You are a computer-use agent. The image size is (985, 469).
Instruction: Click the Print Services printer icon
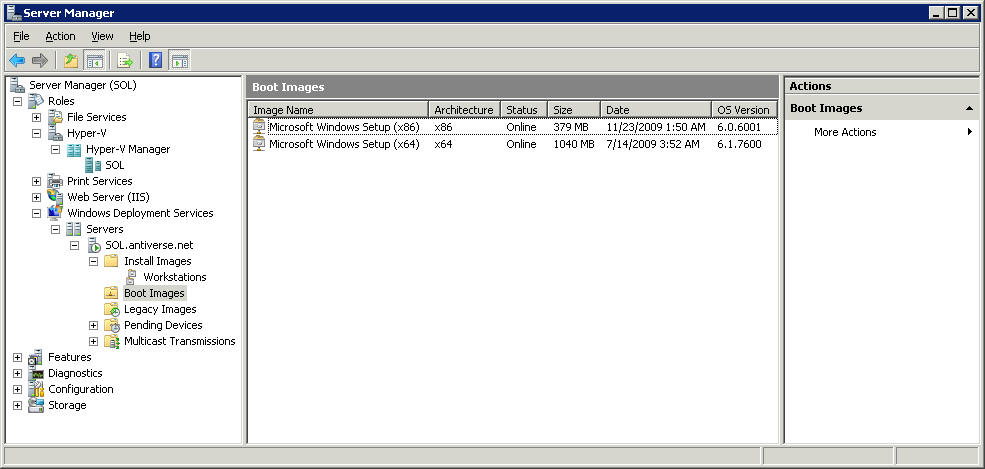(x=55, y=181)
